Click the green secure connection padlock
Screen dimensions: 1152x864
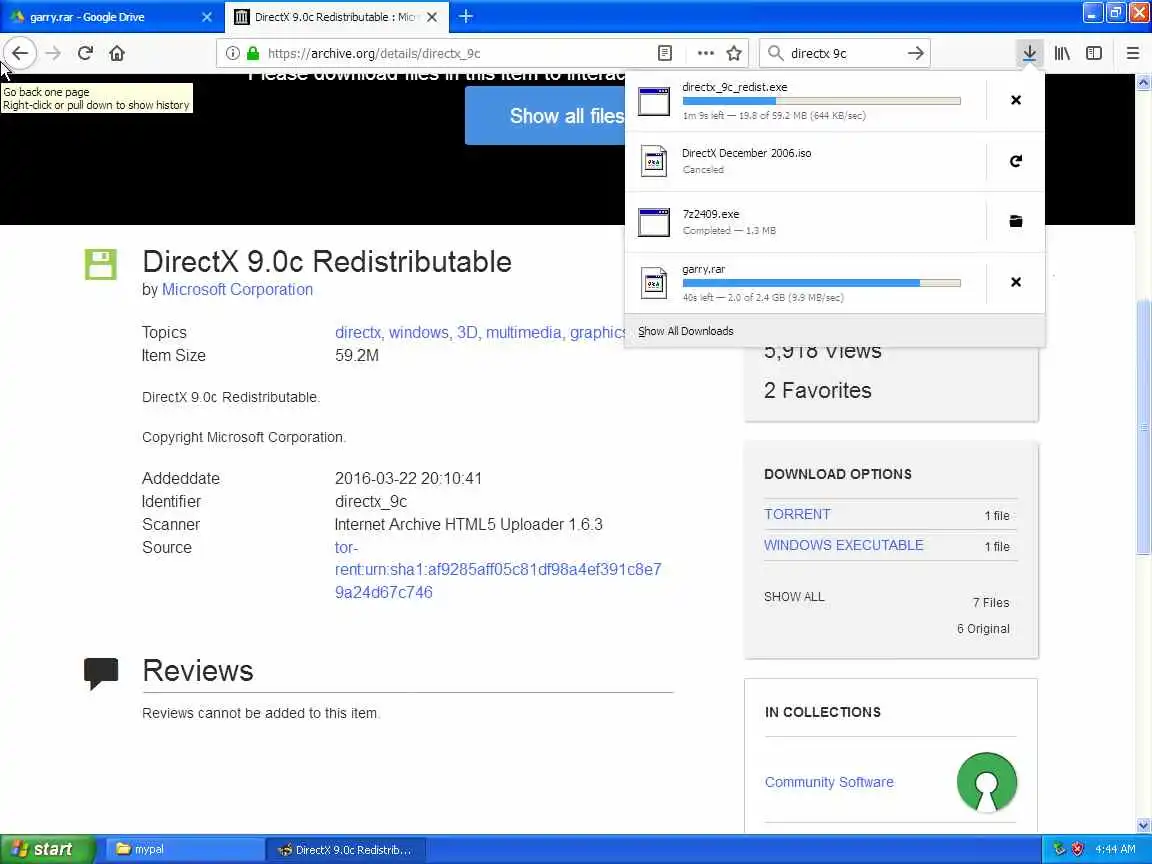point(253,53)
